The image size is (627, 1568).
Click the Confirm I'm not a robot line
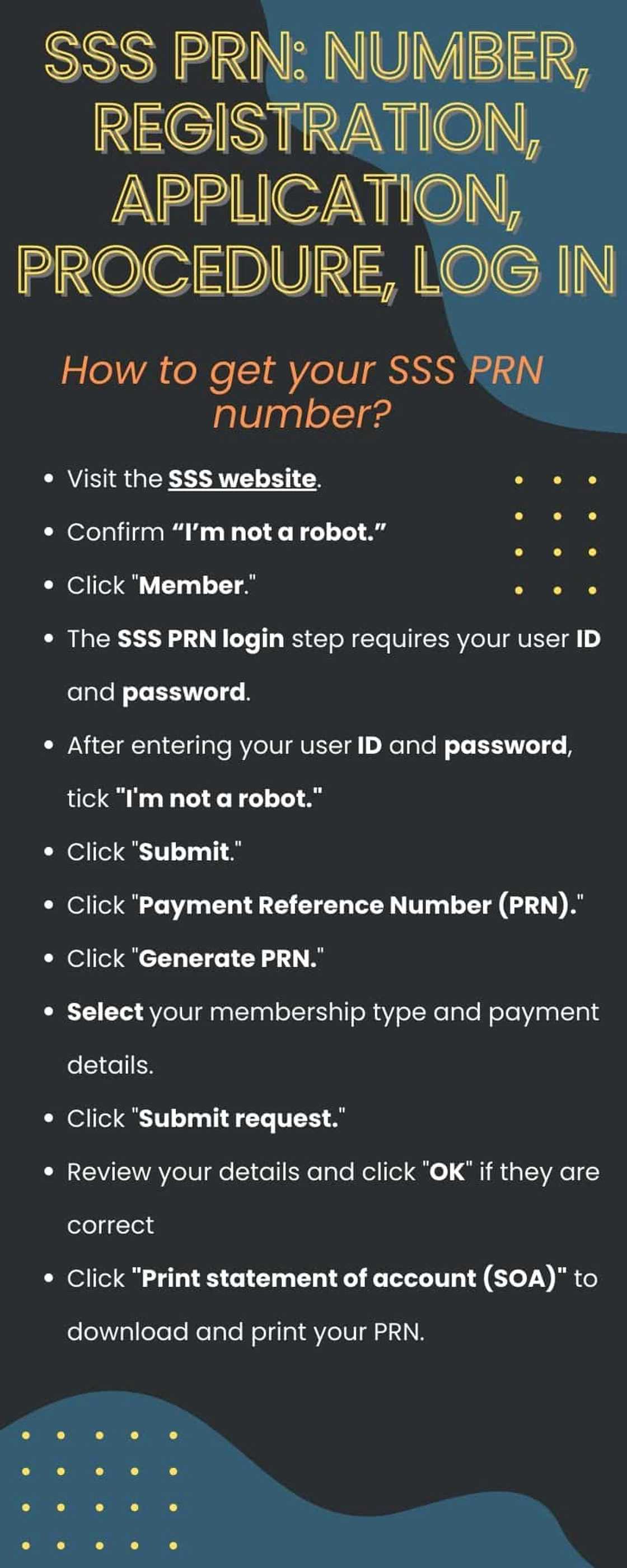click(227, 533)
